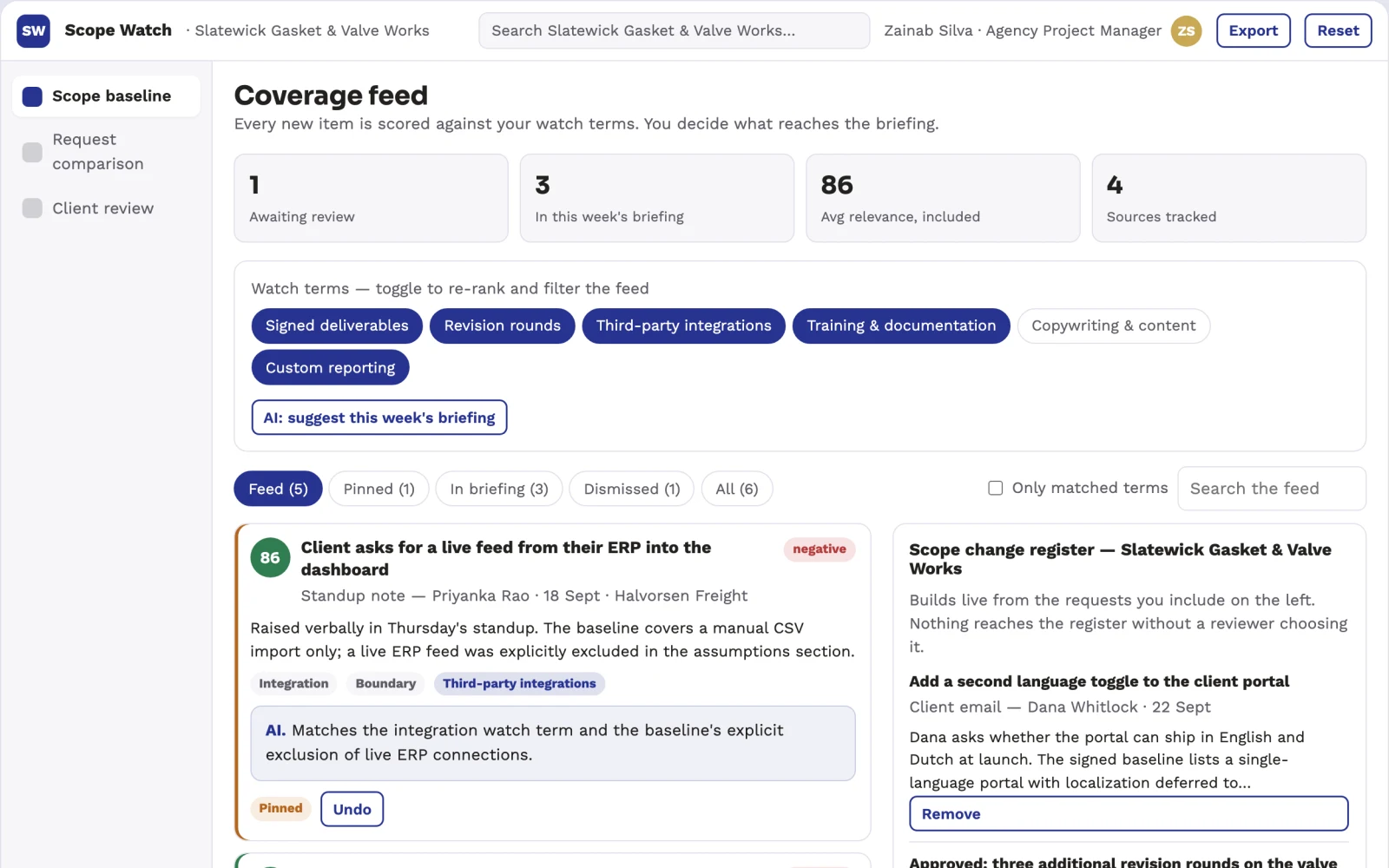The height and width of the screenshot is (868, 1389).
Task: Click the Export button
Action: [x=1253, y=30]
